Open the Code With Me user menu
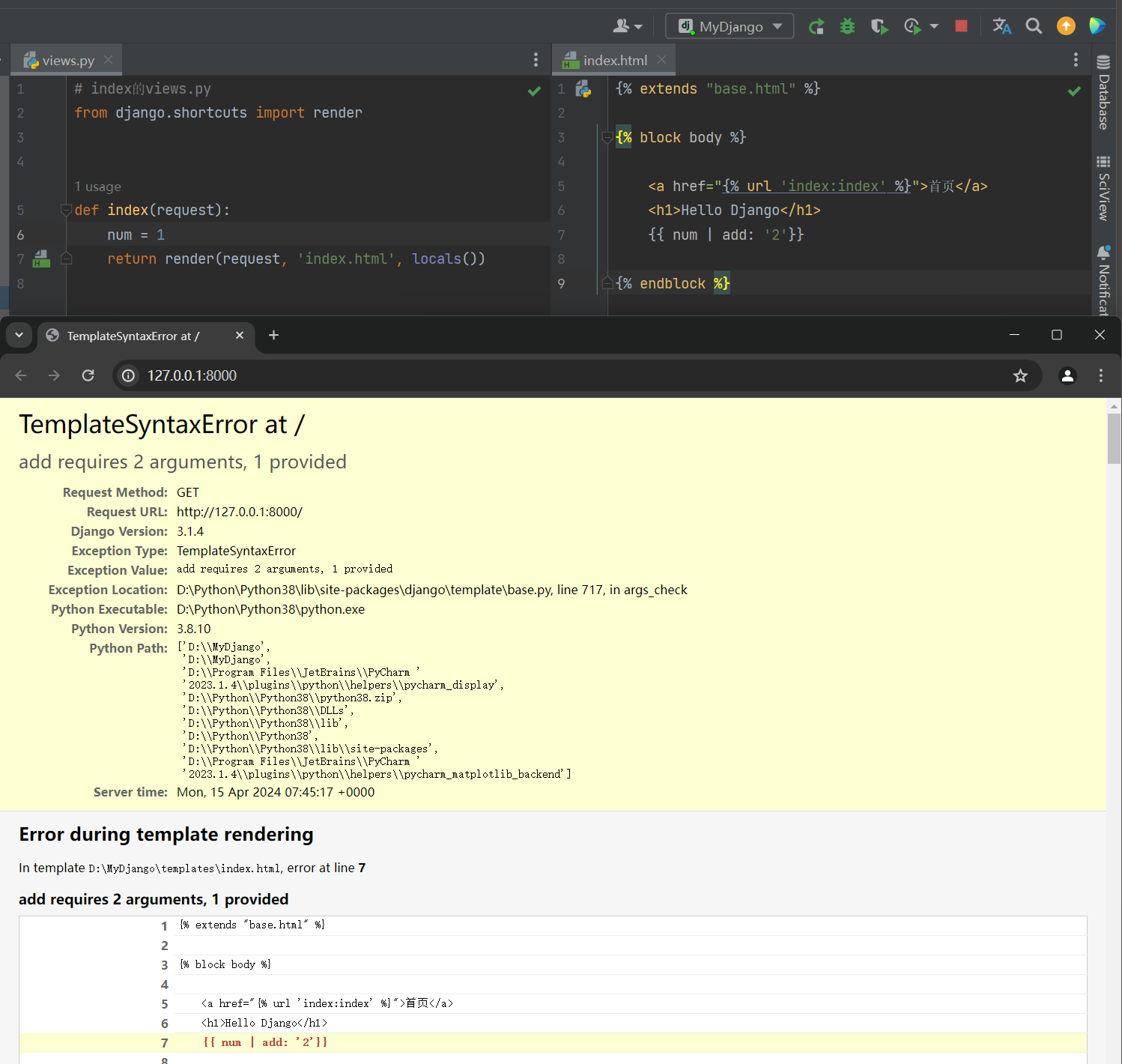Image resolution: width=1122 pixels, height=1064 pixels. pyautogui.click(x=628, y=26)
